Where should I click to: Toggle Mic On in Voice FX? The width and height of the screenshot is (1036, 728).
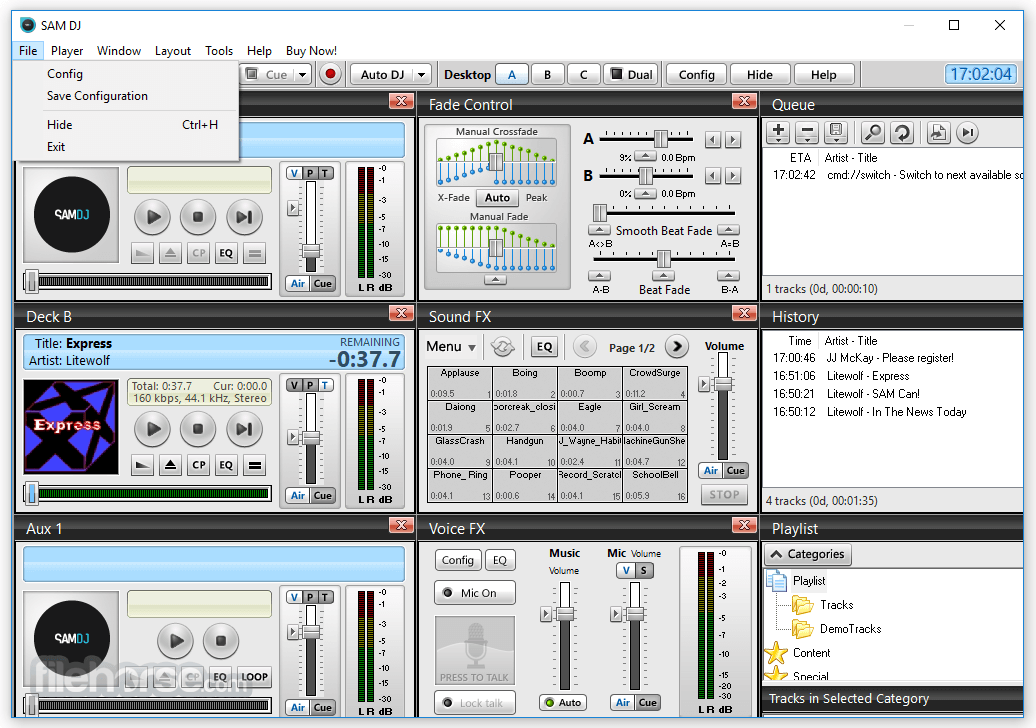point(474,593)
